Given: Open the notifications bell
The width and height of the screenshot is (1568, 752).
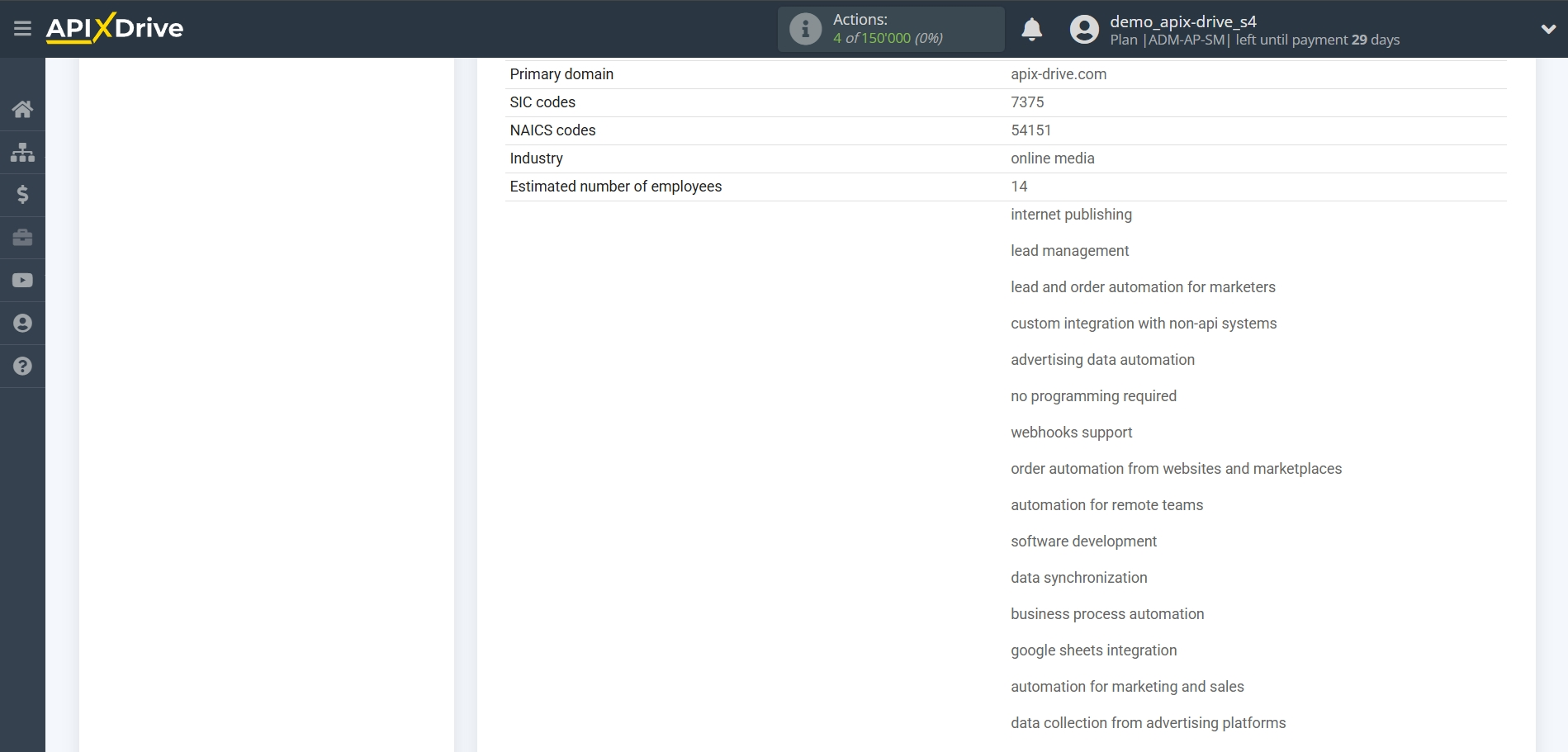Looking at the screenshot, I should click(1031, 29).
